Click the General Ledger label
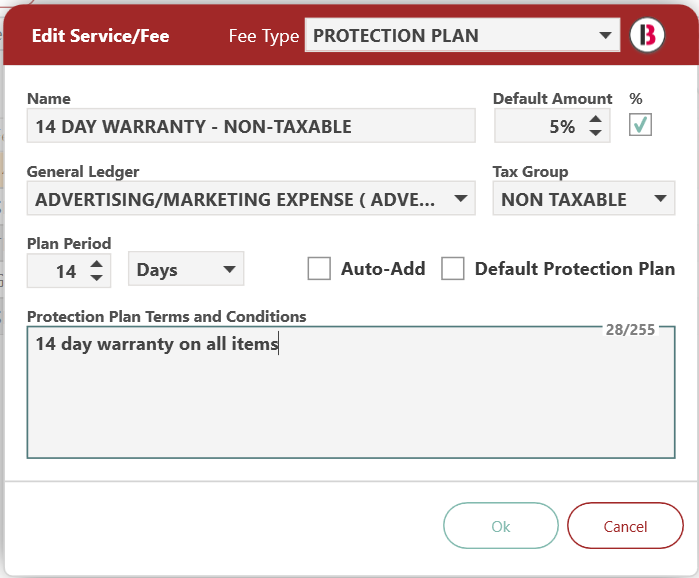The width and height of the screenshot is (699, 578). [83, 172]
